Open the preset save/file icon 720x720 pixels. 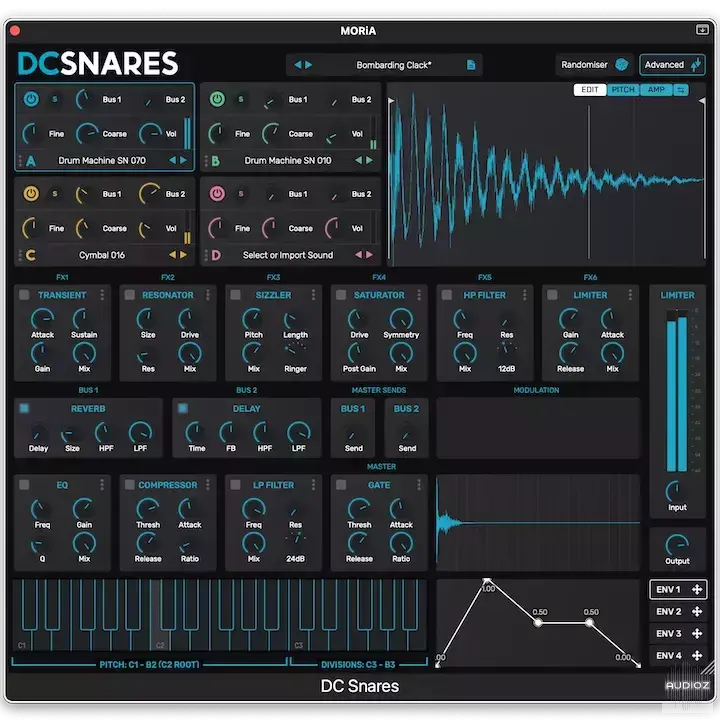point(471,65)
